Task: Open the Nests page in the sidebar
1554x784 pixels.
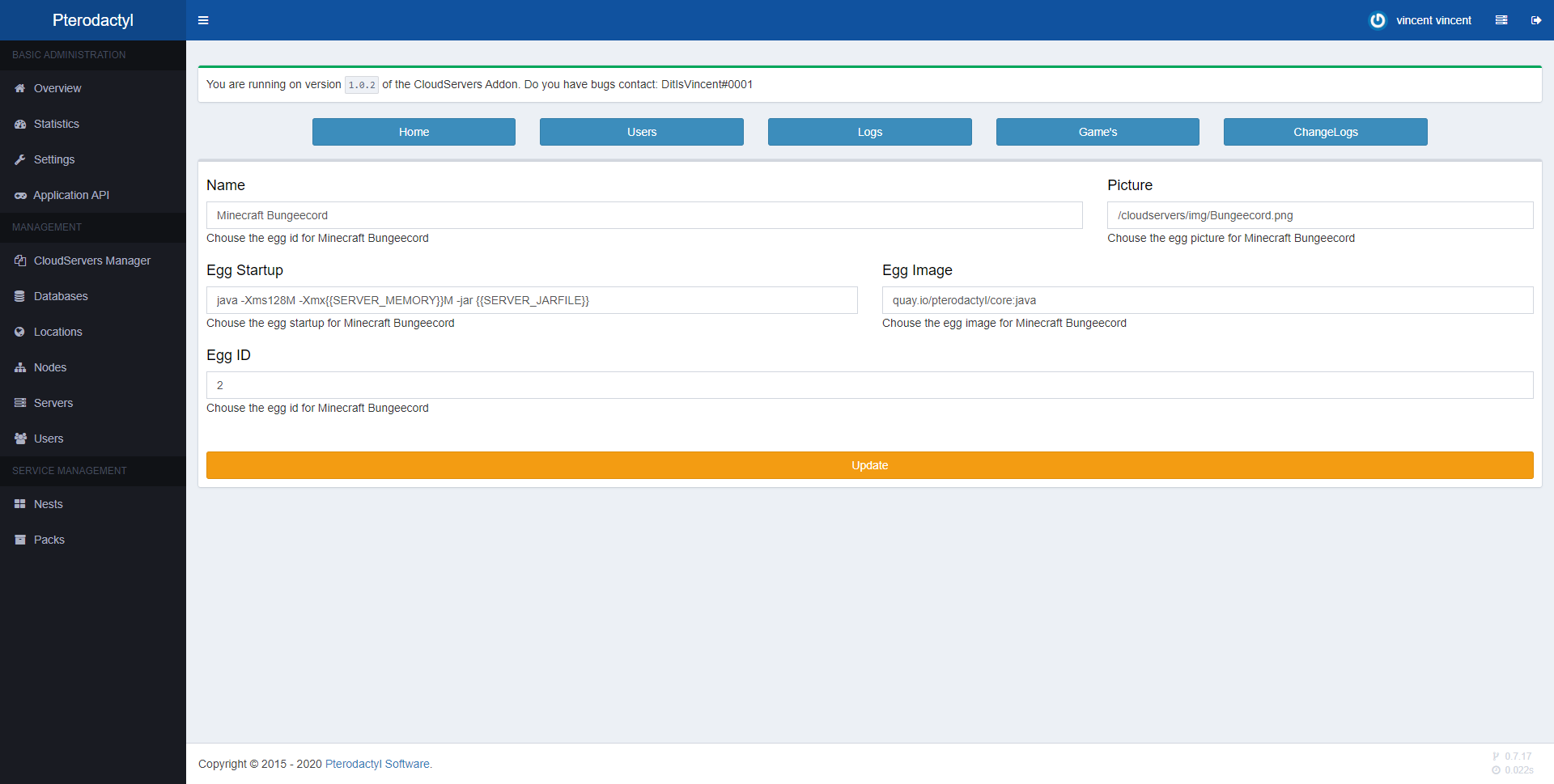Action: click(x=48, y=504)
